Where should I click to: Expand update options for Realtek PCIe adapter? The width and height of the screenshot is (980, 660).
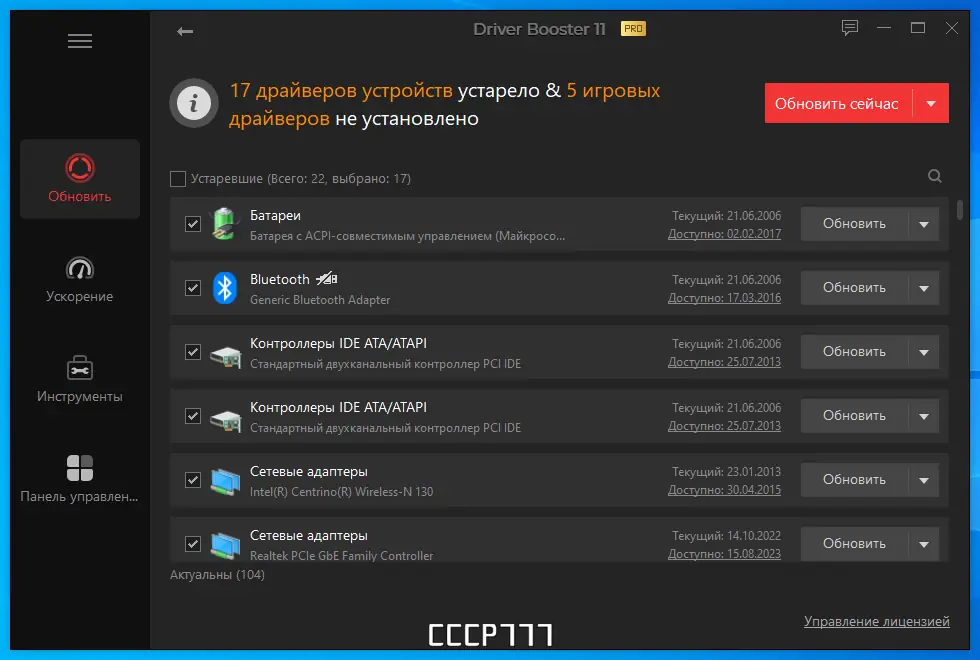coord(924,544)
